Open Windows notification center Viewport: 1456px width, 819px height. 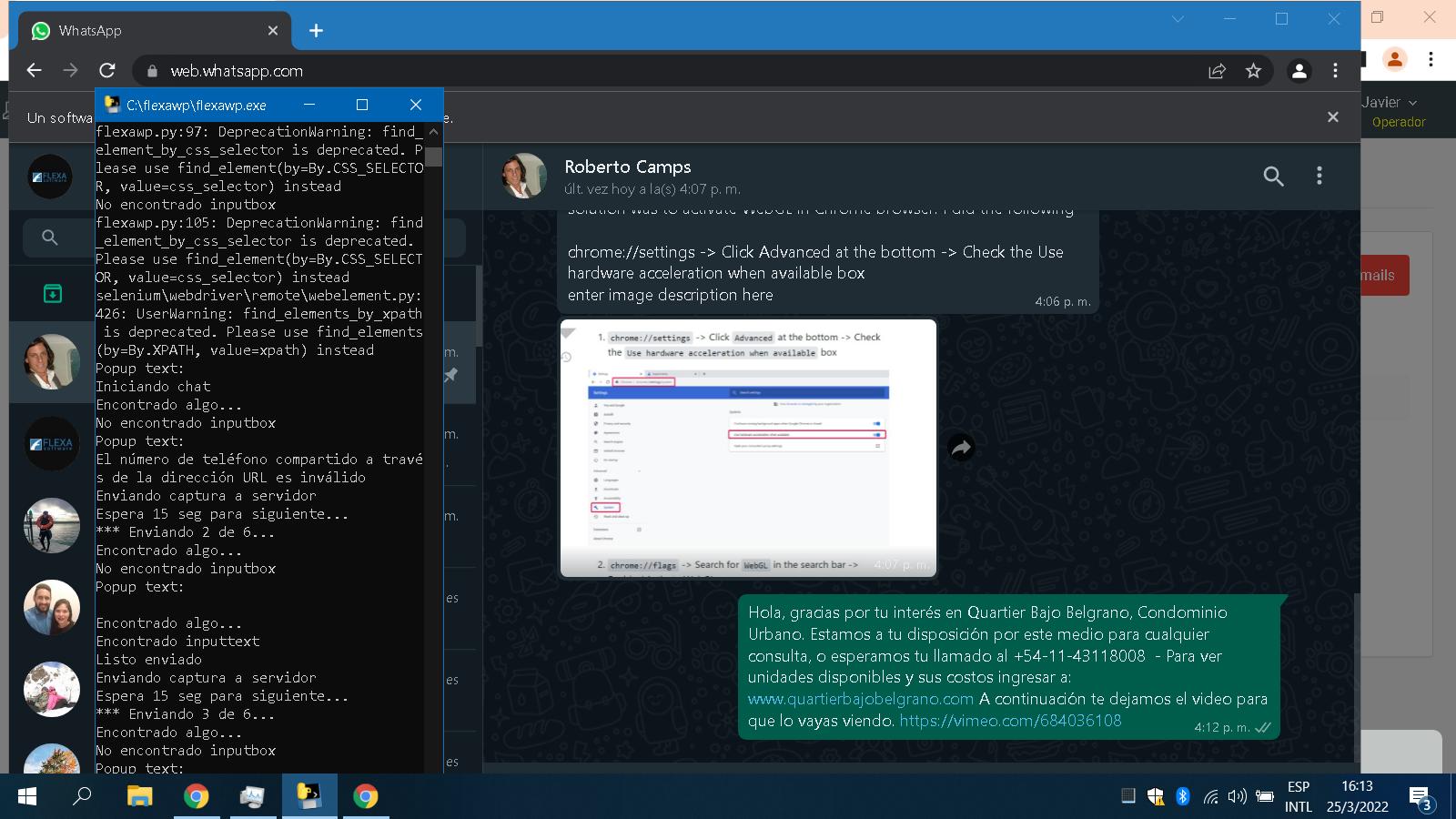[1421, 798]
